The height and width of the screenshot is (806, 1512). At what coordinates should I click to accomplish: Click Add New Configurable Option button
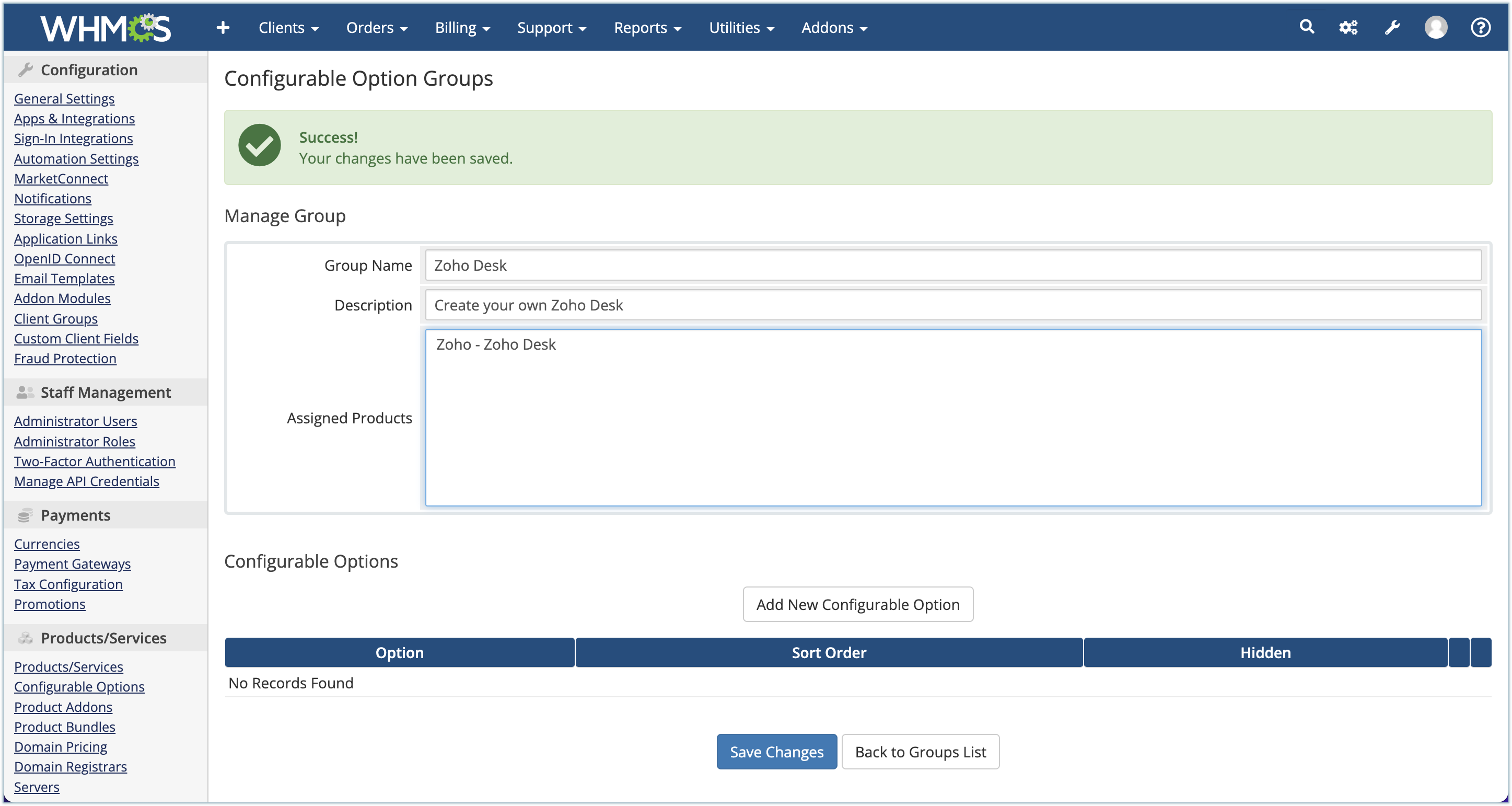pos(857,604)
